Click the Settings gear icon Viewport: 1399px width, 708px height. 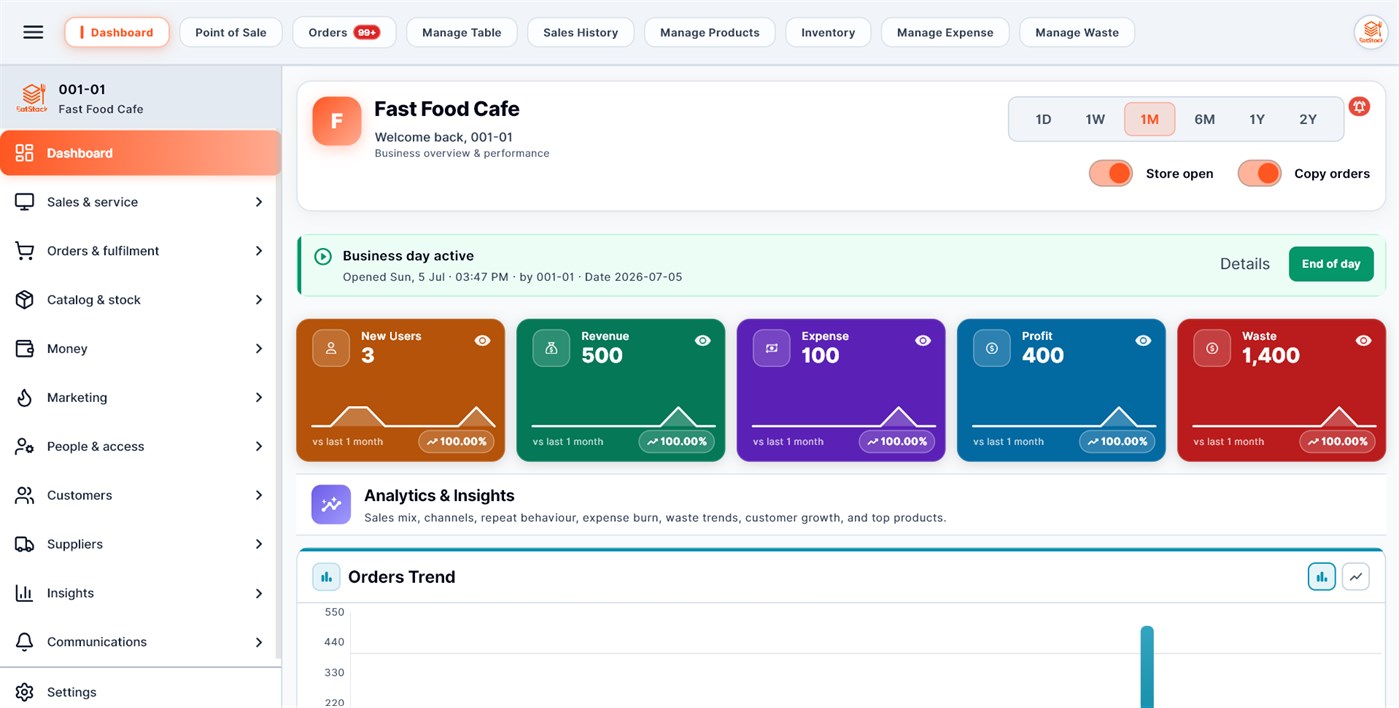click(25, 692)
